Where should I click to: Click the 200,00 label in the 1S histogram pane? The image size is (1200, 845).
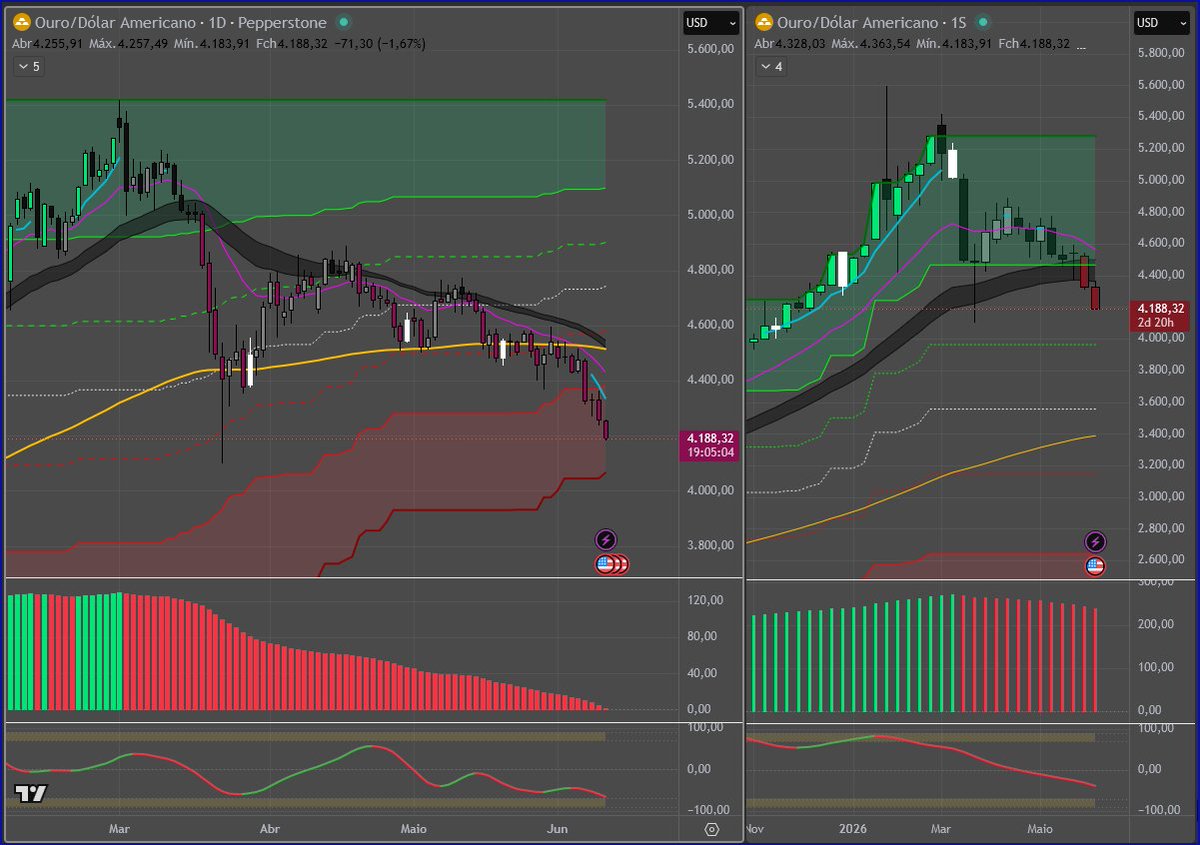[x=1158, y=624]
